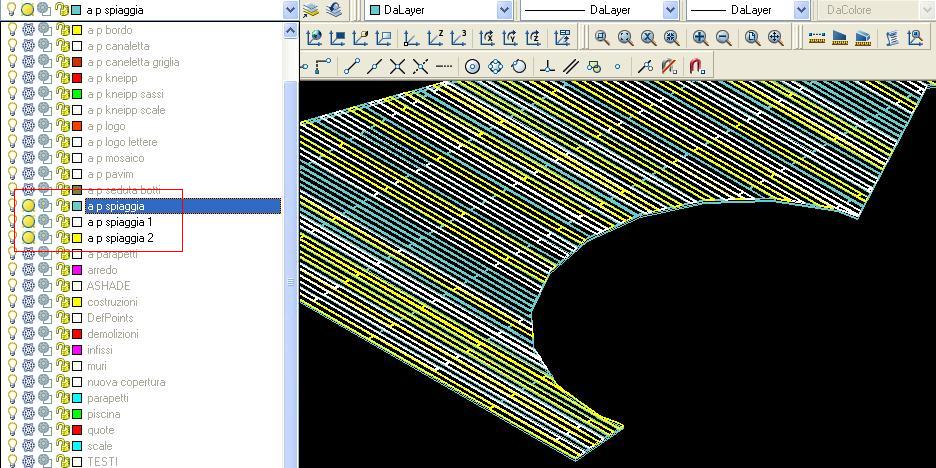936x468 pixels.
Task: Toggle lock on the 'piscina' layer
Action: (62, 414)
